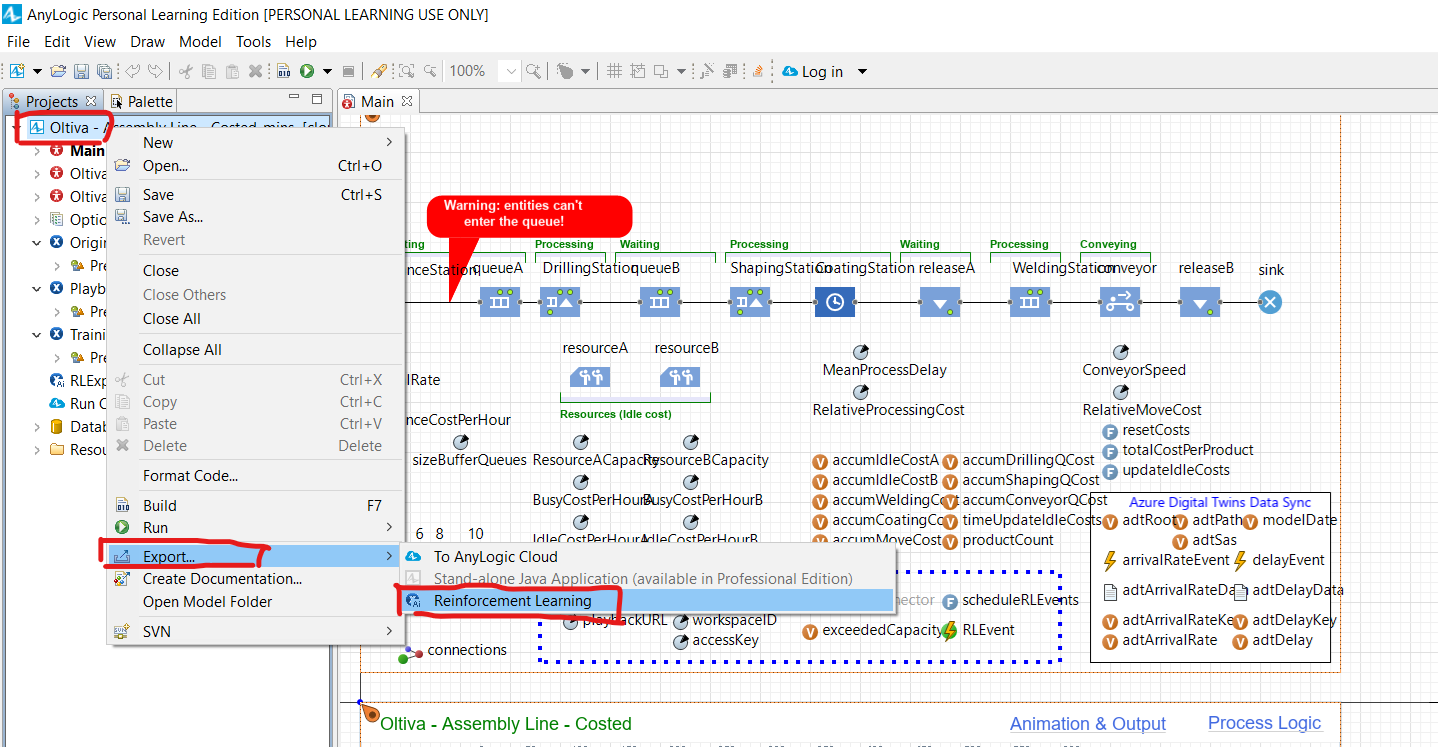The height and width of the screenshot is (747, 1438).
Task: Click Format Code... in the context menu
Action: [x=257, y=476]
